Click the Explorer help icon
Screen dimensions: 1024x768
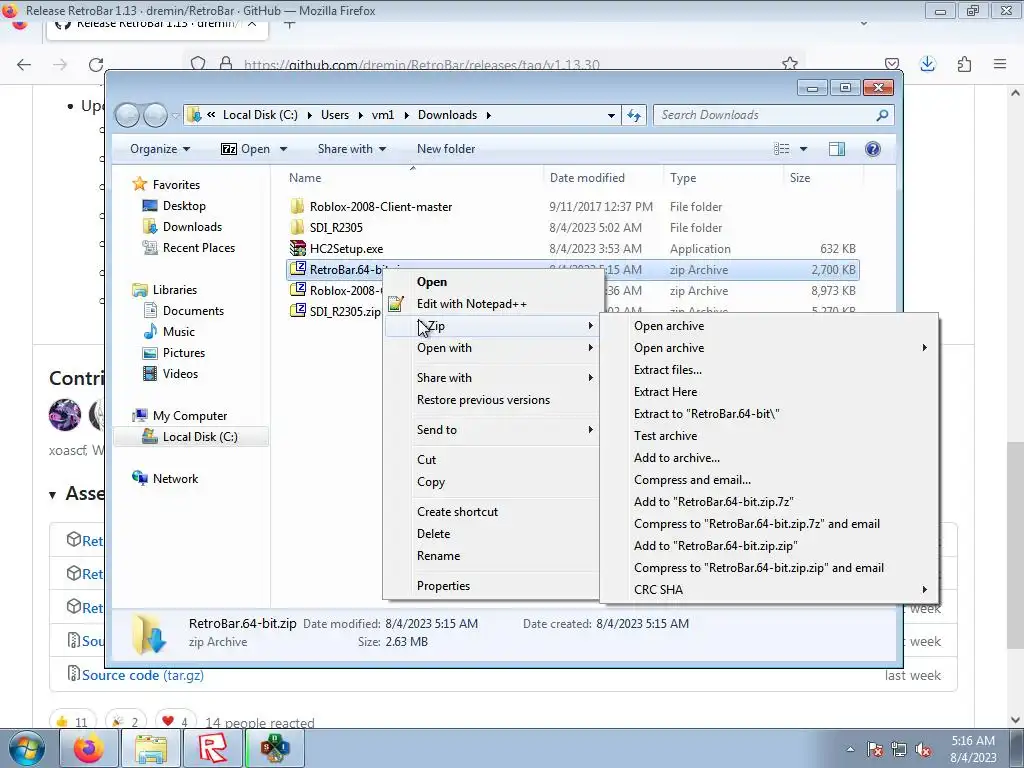(x=872, y=149)
